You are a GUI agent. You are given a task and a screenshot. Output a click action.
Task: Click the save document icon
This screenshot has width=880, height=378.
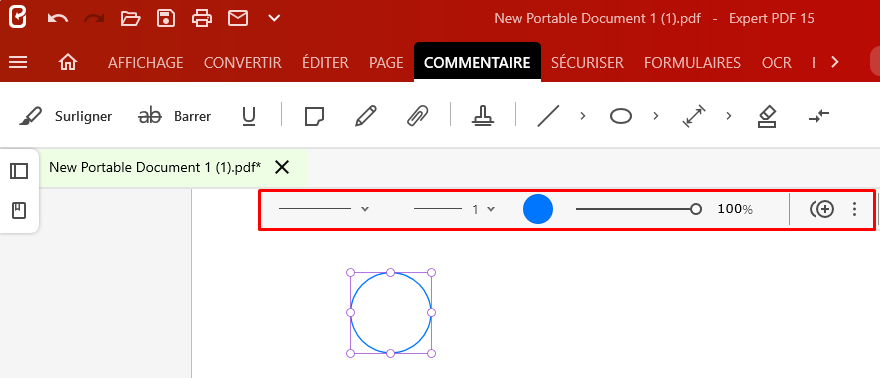point(166,19)
